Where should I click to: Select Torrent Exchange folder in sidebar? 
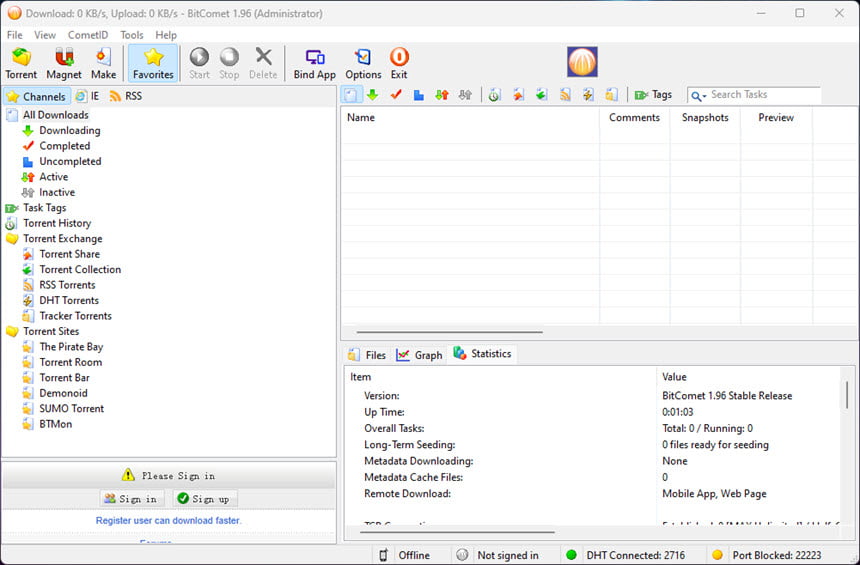(63, 239)
